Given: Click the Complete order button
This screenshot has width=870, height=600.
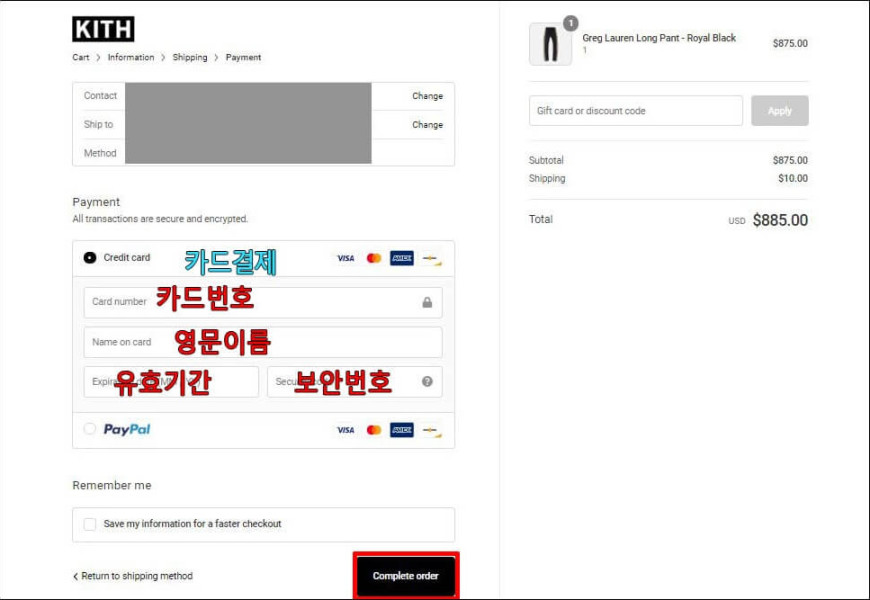Looking at the screenshot, I should 406,576.
